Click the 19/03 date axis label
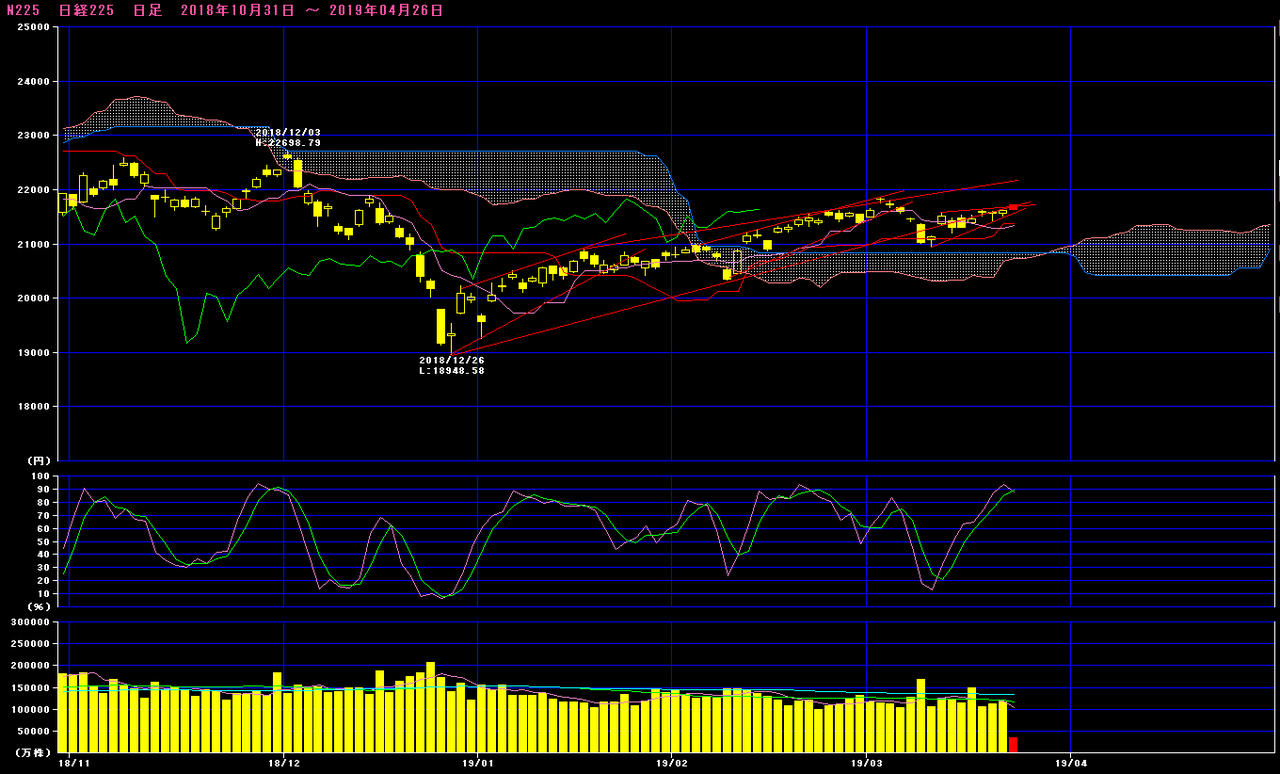Screen dimensions: 1280x774 pos(866,763)
